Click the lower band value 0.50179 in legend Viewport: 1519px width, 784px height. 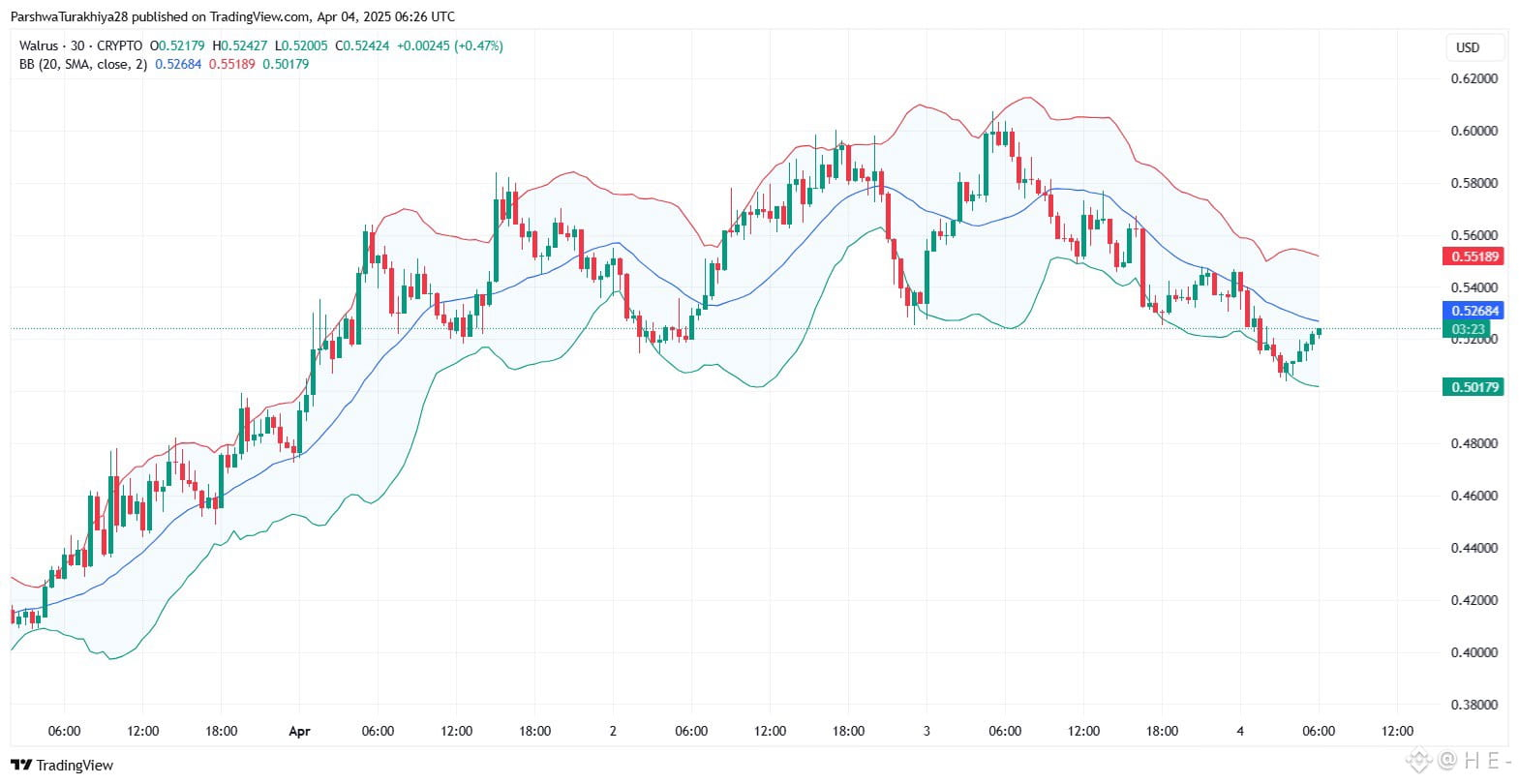tap(286, 64)
